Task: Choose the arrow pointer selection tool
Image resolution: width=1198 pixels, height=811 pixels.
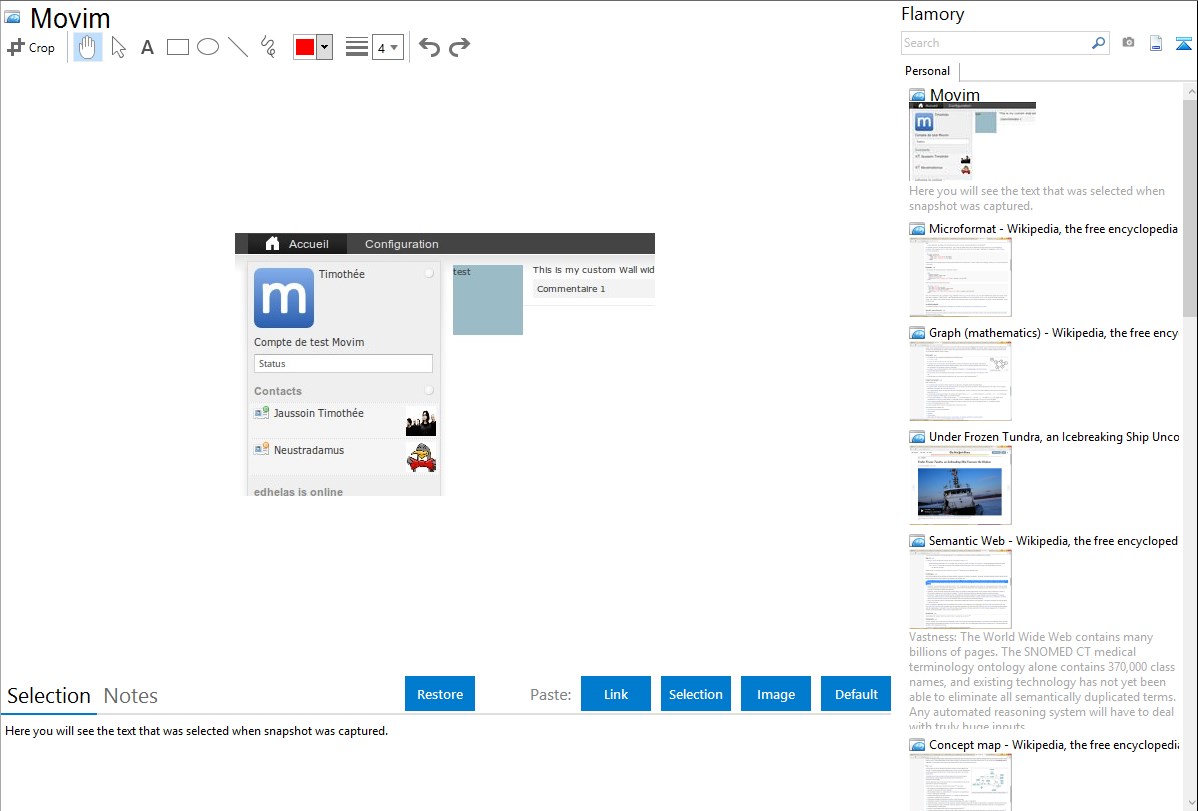Action: (x=118, y=47)
